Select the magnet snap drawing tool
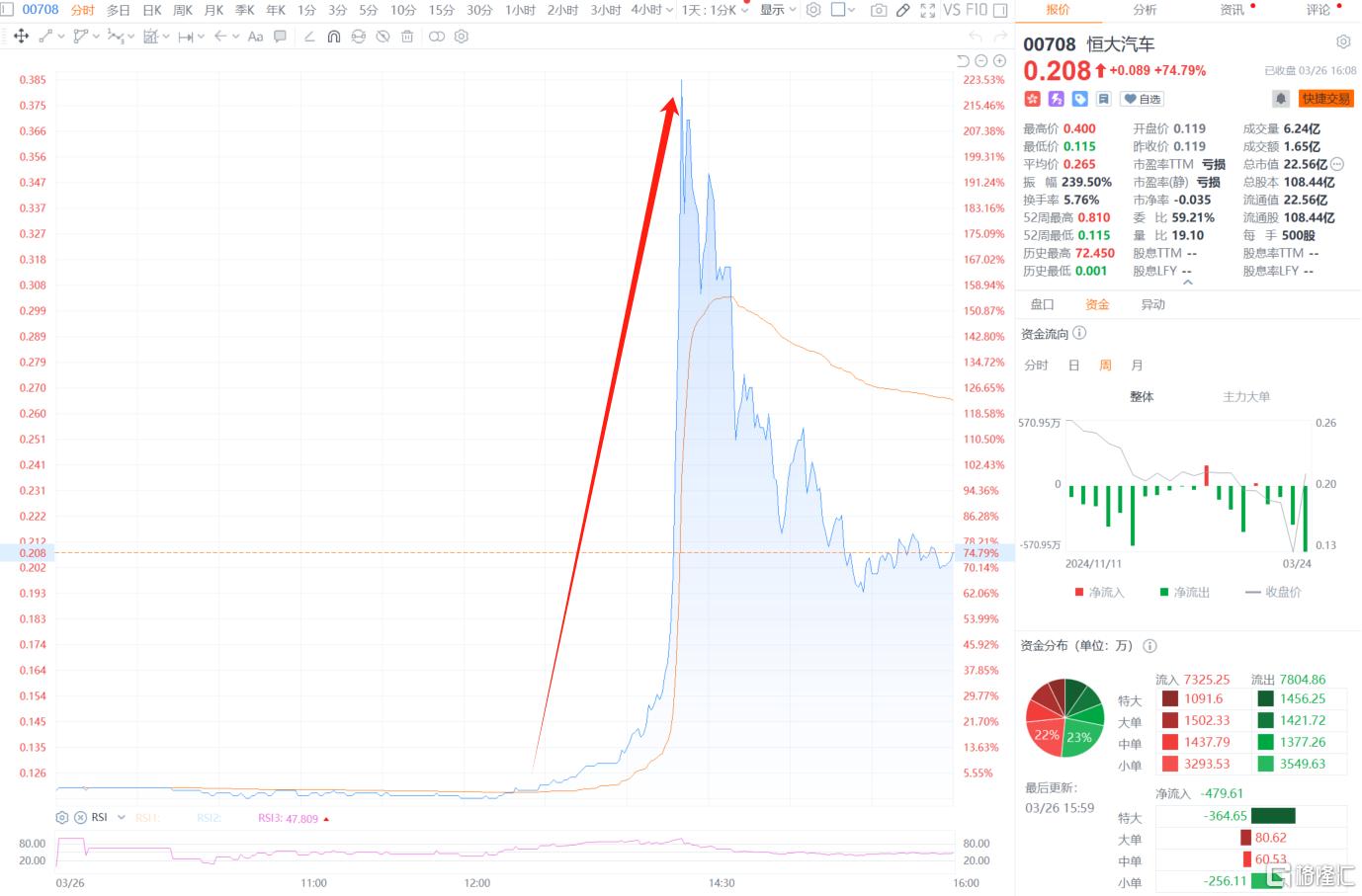The image size is (1362, 896). coord(334,37)
